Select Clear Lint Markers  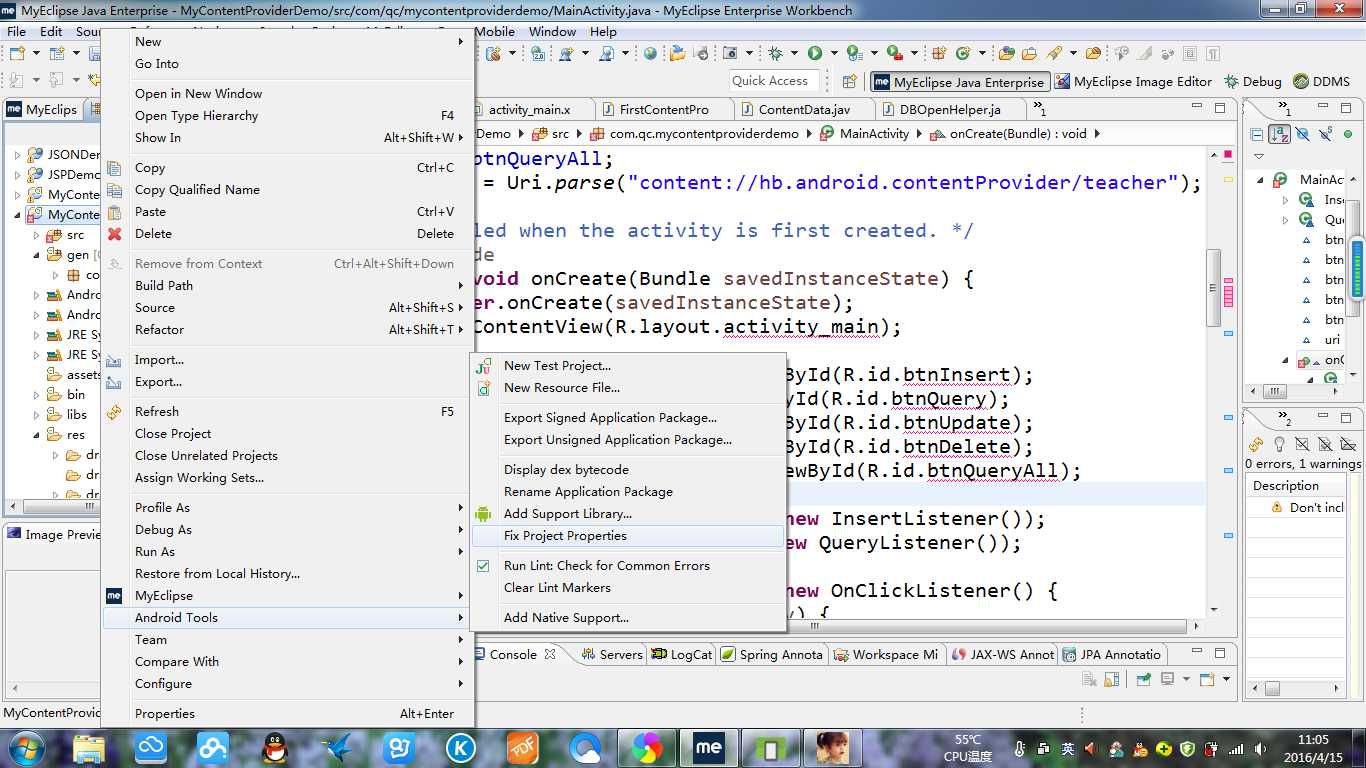coord(628,588)
